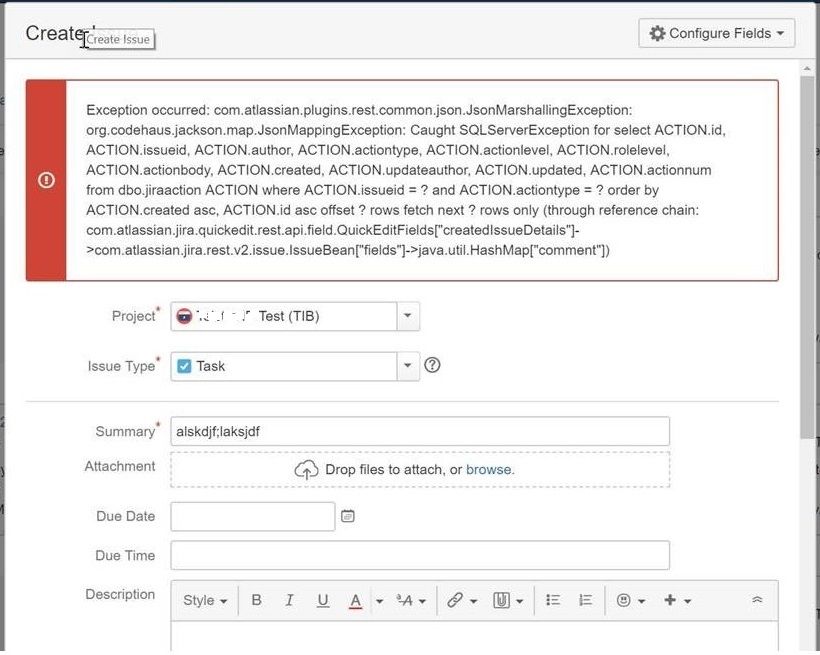Image resolution: width=820 pixels, height=655 pixels.
Task: Click the Issue Type field showing Task
Action: [283, 366]
